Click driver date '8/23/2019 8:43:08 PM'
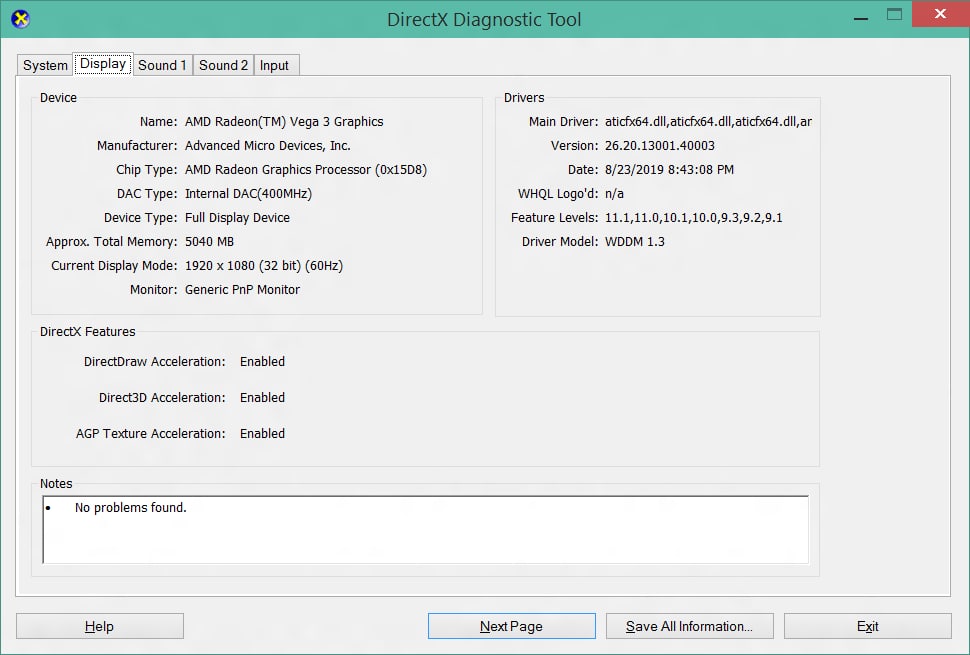Image resolution: width=970 pixels, height=655 pixels. pyautogui.click(x=669, y=170)
